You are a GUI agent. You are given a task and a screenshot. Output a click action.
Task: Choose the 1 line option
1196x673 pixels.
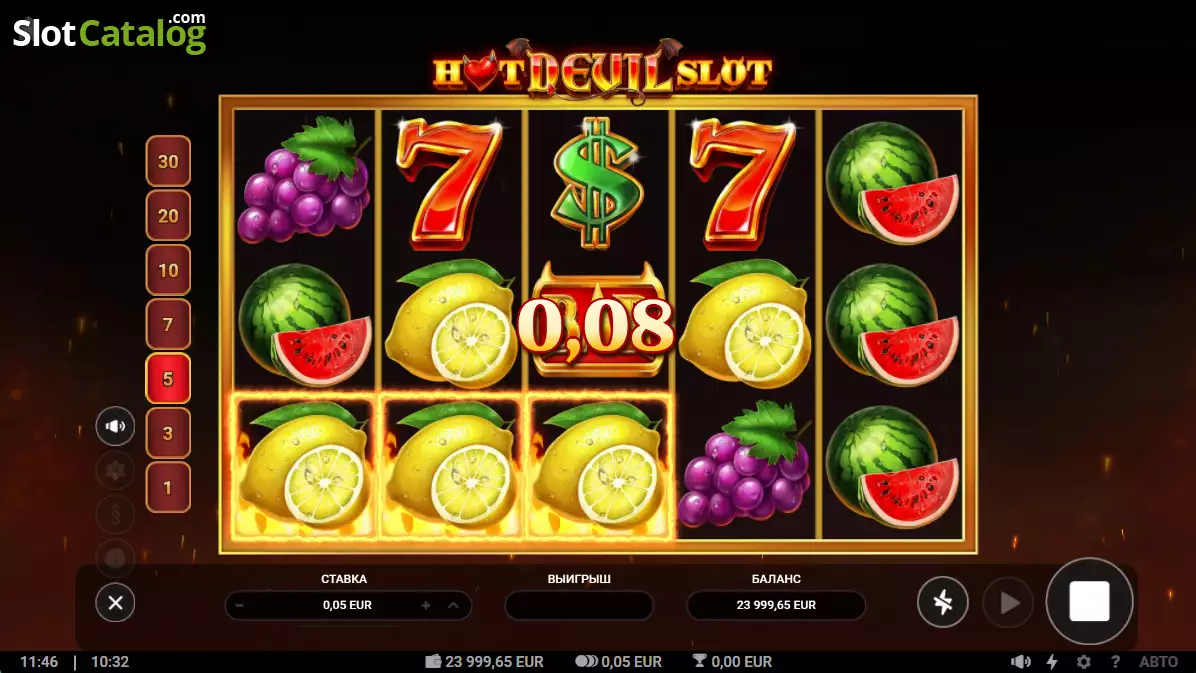168,487
